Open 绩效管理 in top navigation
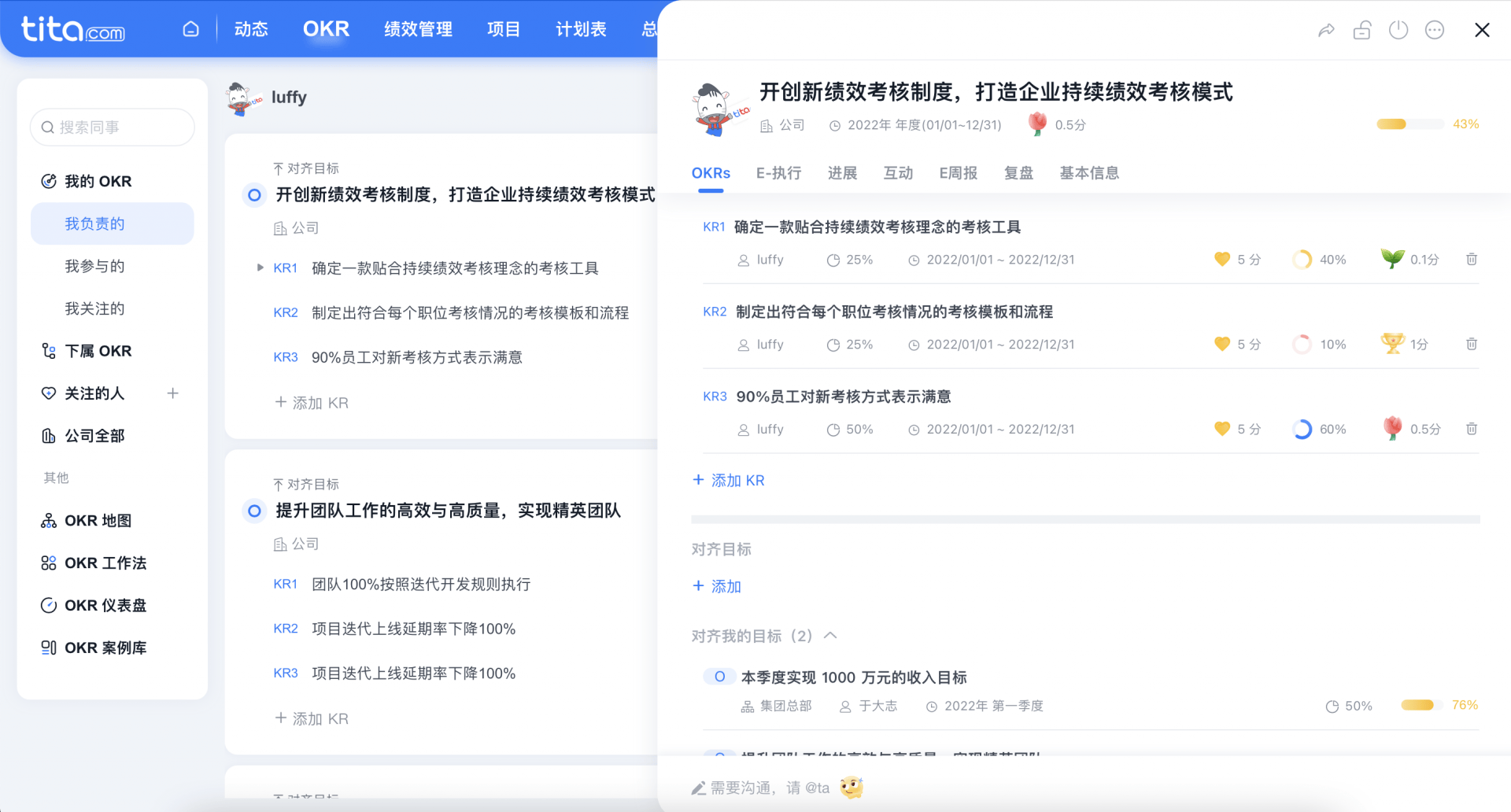Screen dimensions: 1511x812 coord(418,29)
